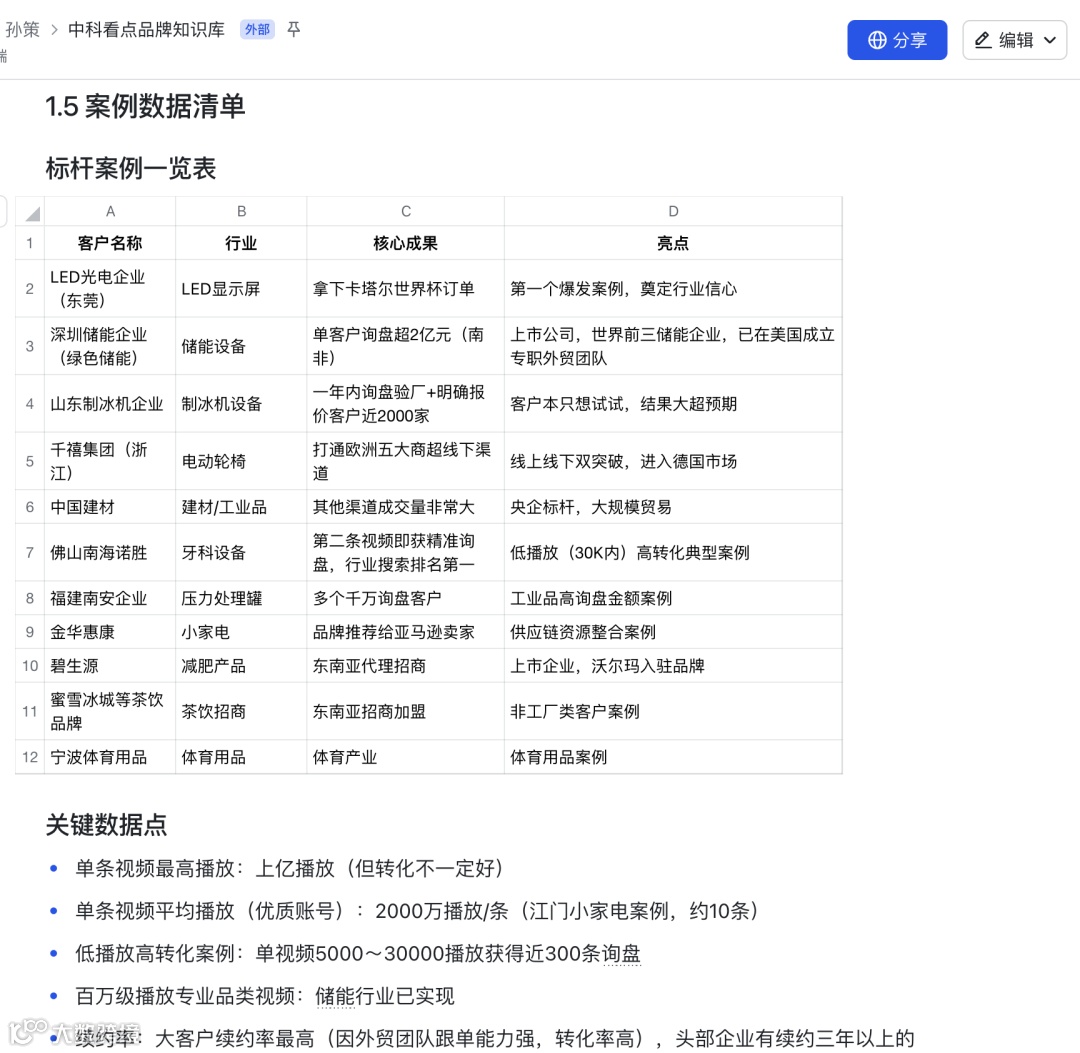
Task: Click the cell 电动轮椅
Action: (x=241, y=461)
